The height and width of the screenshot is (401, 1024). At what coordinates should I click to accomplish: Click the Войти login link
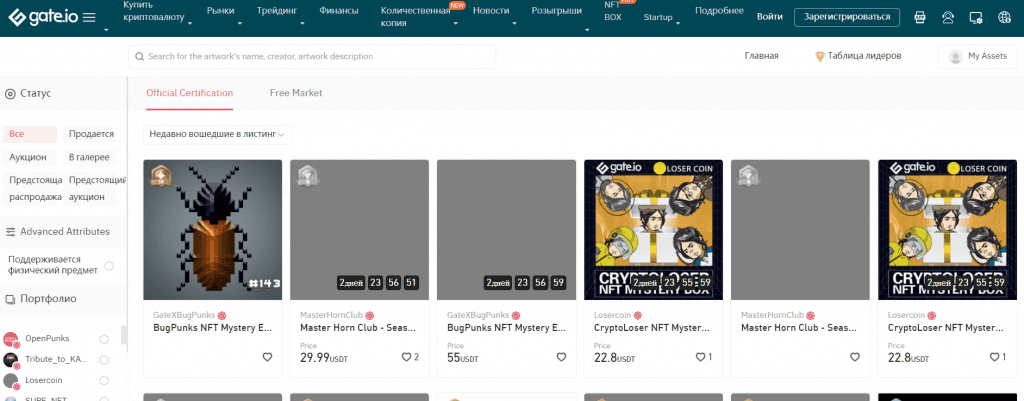click(x=770, y=17)
